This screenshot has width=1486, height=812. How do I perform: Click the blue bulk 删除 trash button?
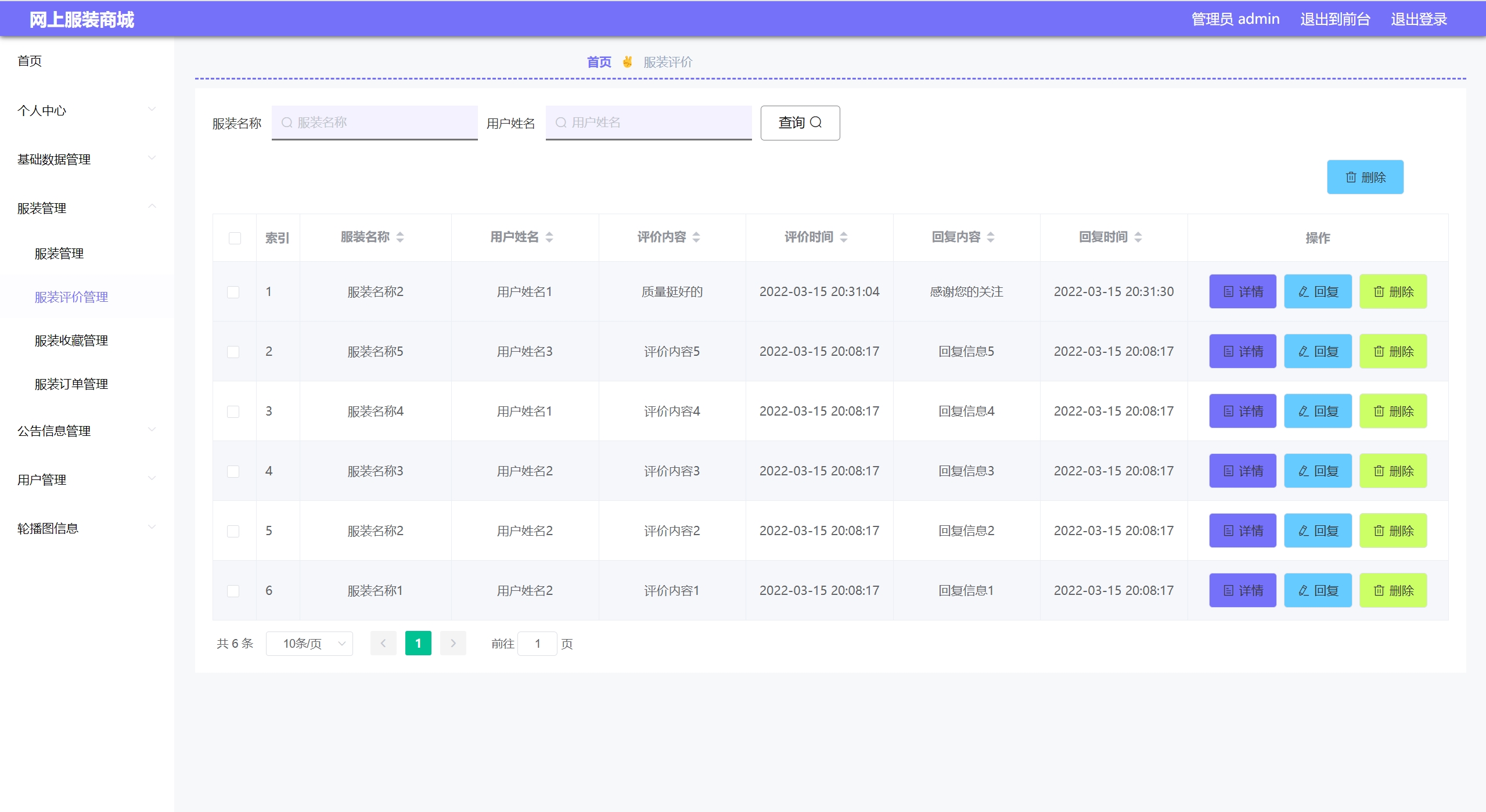coord(1365,177)
